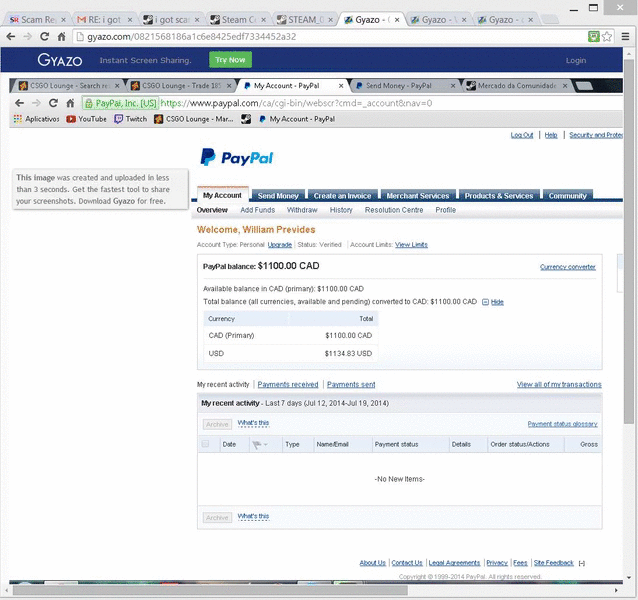The height and width of the screenshot is (600, 638).
Task: Collapse balance details with Hide link
Action: [x=497, y=302]
